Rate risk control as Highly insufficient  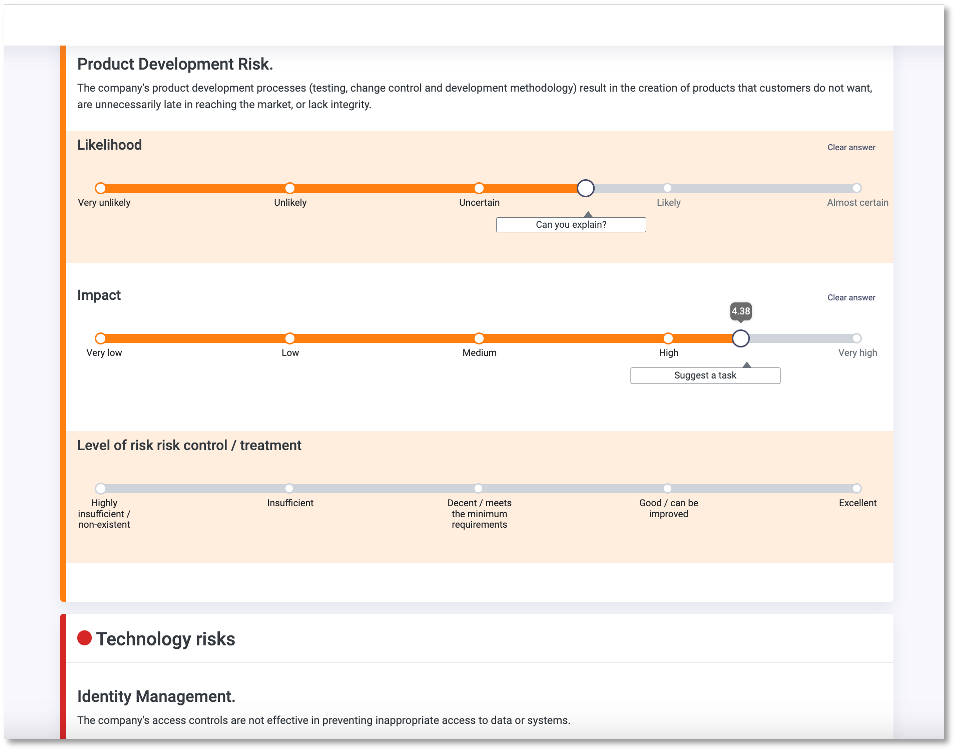click(x=100, y=488)
